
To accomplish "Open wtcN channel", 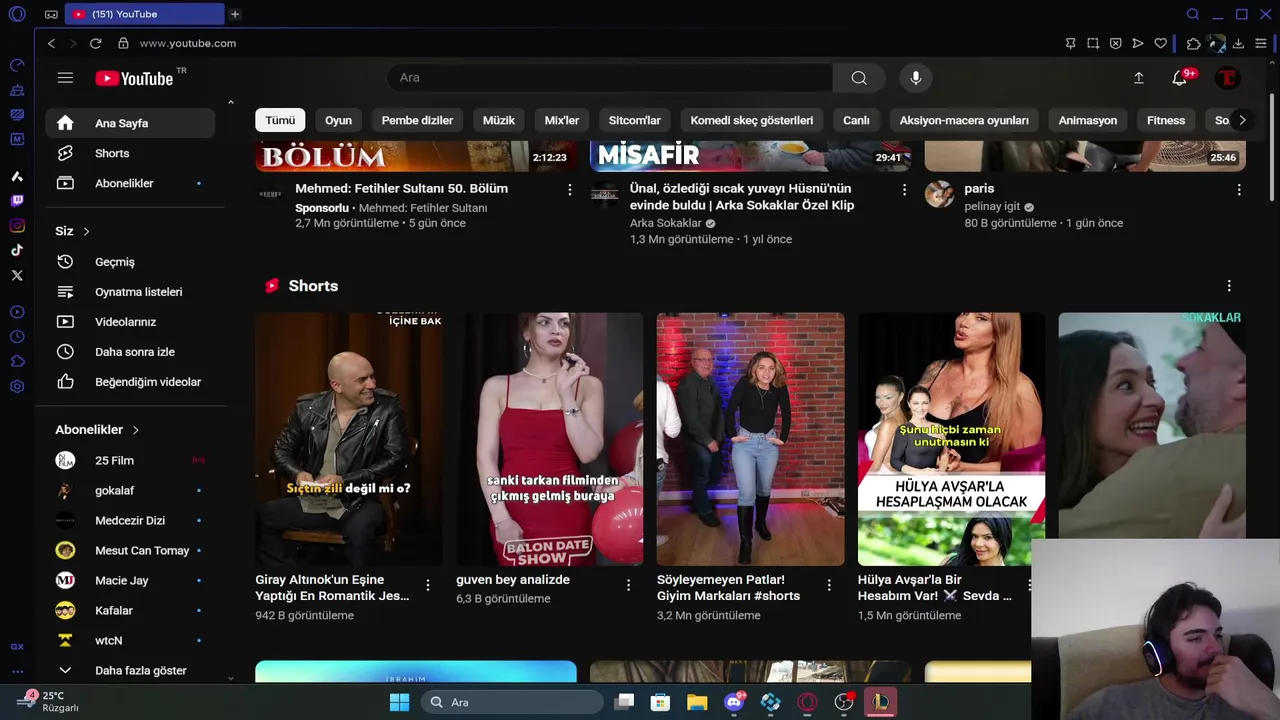I will [x=130, y=640].
